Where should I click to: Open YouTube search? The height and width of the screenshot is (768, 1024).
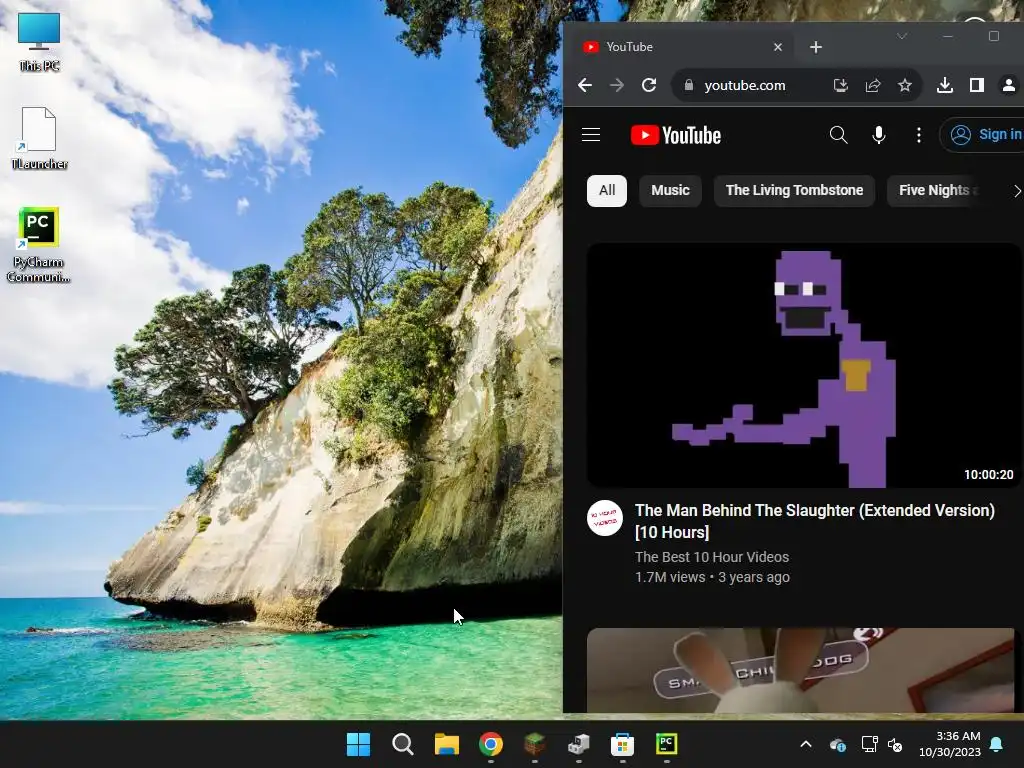(x=839, y=135)
